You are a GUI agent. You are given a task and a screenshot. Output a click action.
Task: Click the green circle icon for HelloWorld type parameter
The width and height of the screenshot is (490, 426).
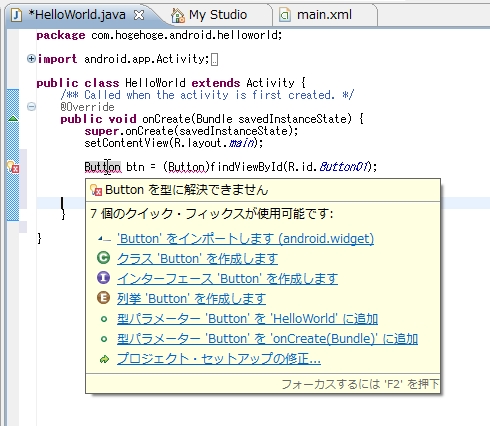pos(104,319)
